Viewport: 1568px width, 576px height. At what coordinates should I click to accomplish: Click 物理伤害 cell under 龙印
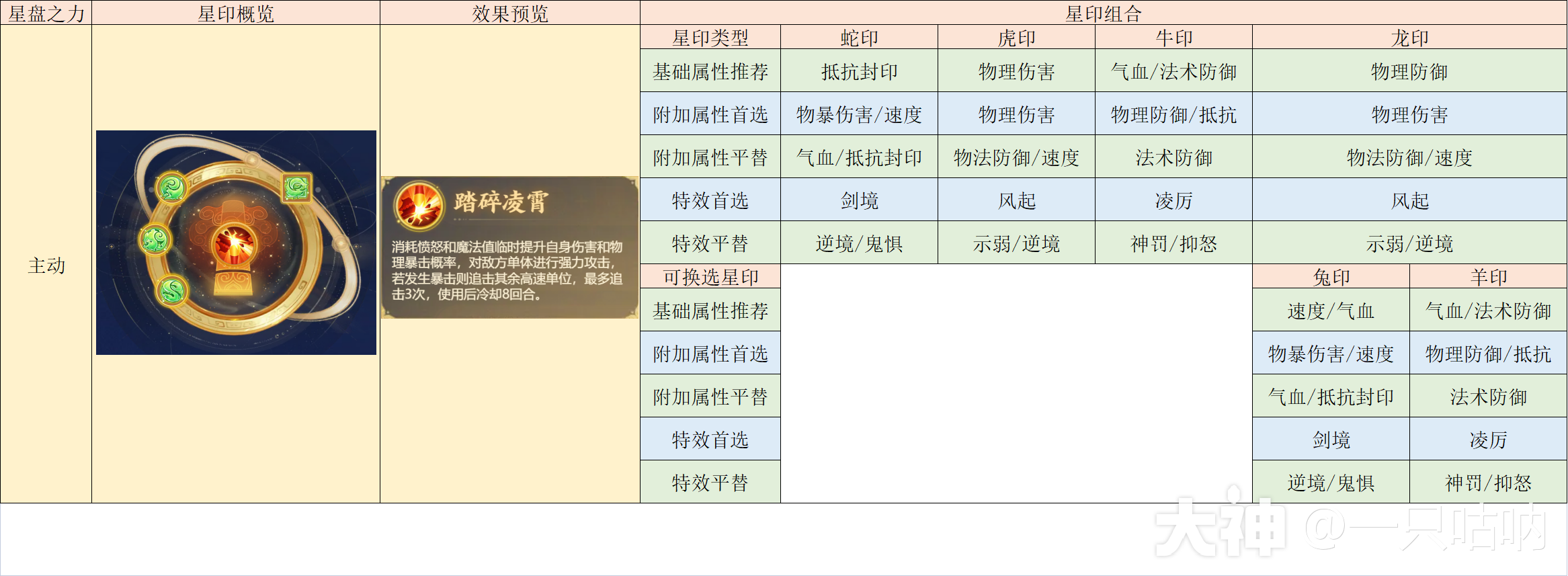click(x=1410, y=114)
